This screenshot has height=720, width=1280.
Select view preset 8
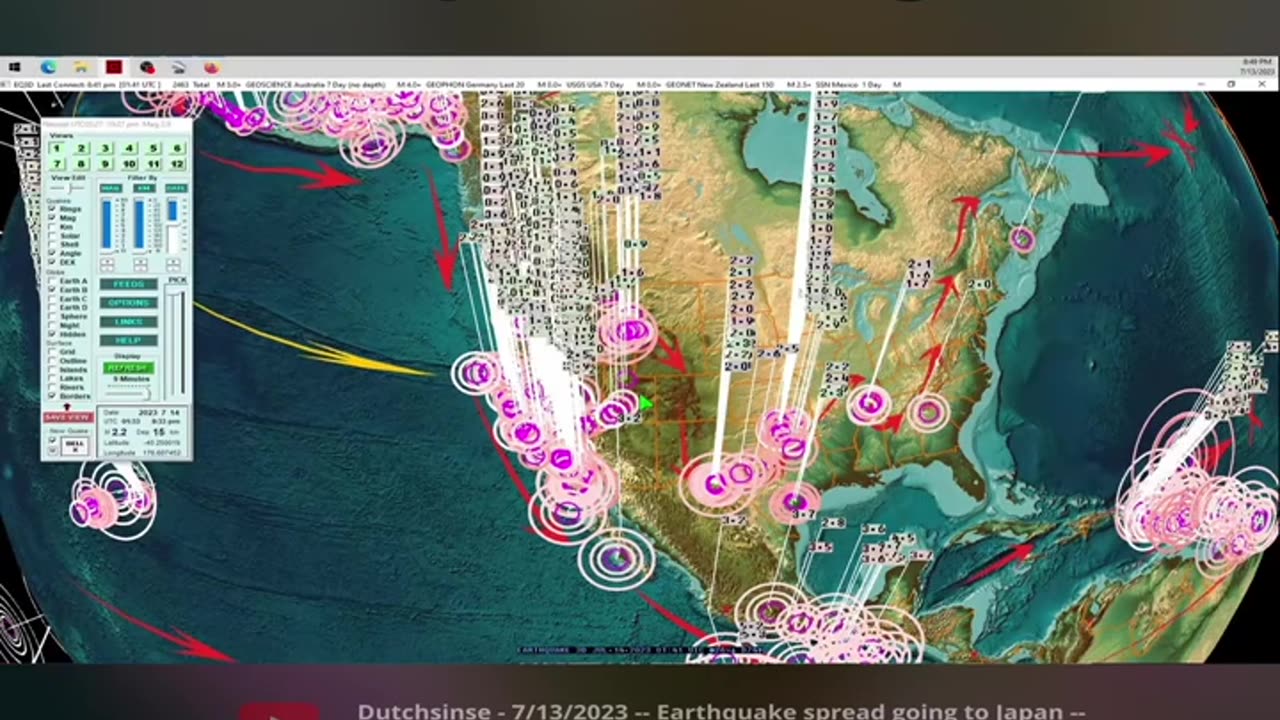[81, 164]
